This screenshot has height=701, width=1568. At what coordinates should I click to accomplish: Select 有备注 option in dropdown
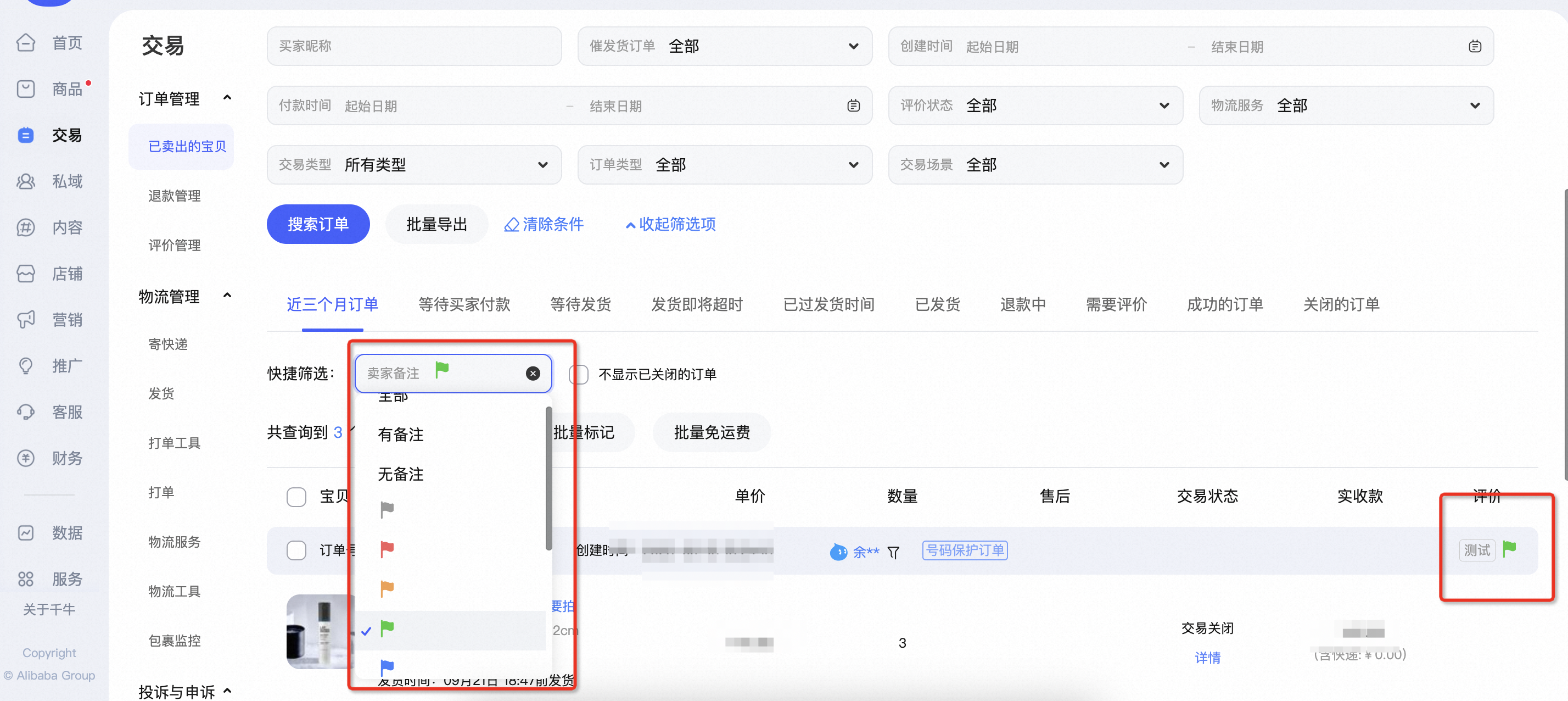click(401, 435)
